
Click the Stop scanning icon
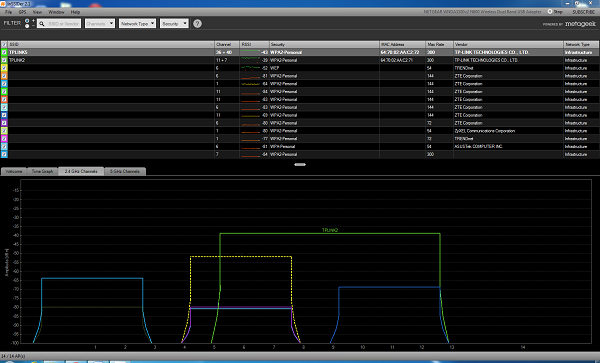click(x=550, y=11)
